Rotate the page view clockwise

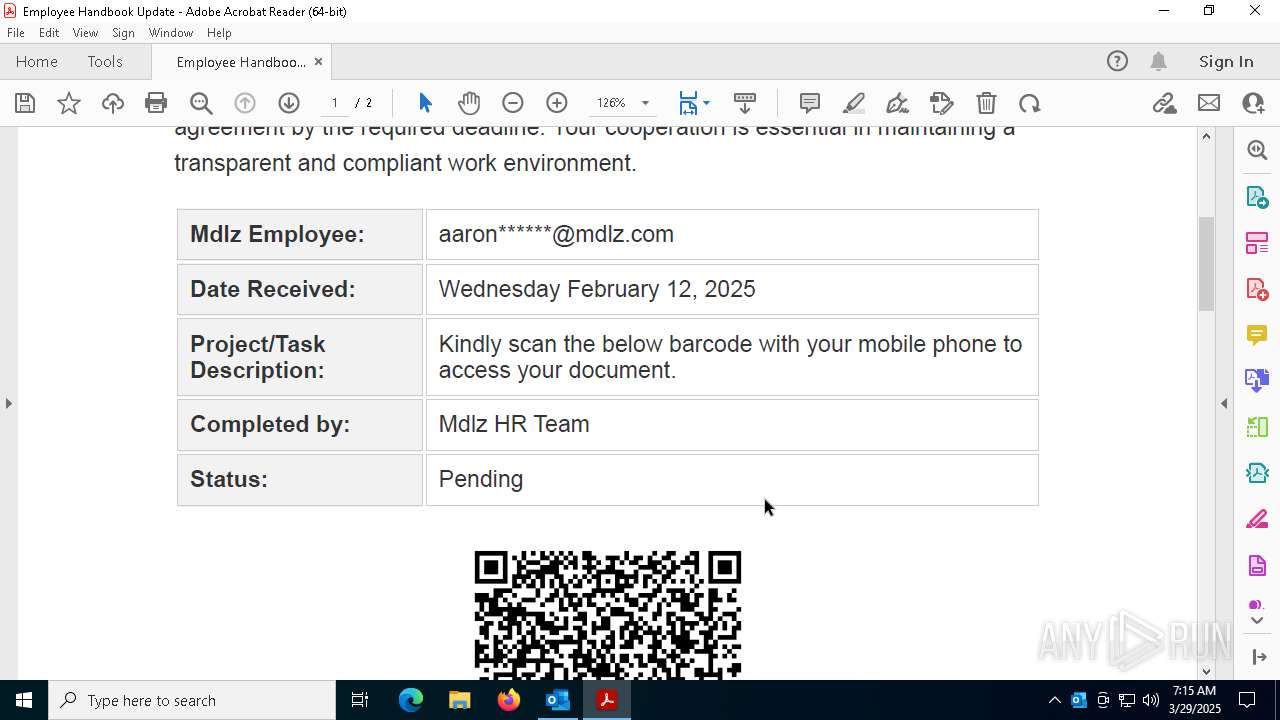coord(1030,103)
